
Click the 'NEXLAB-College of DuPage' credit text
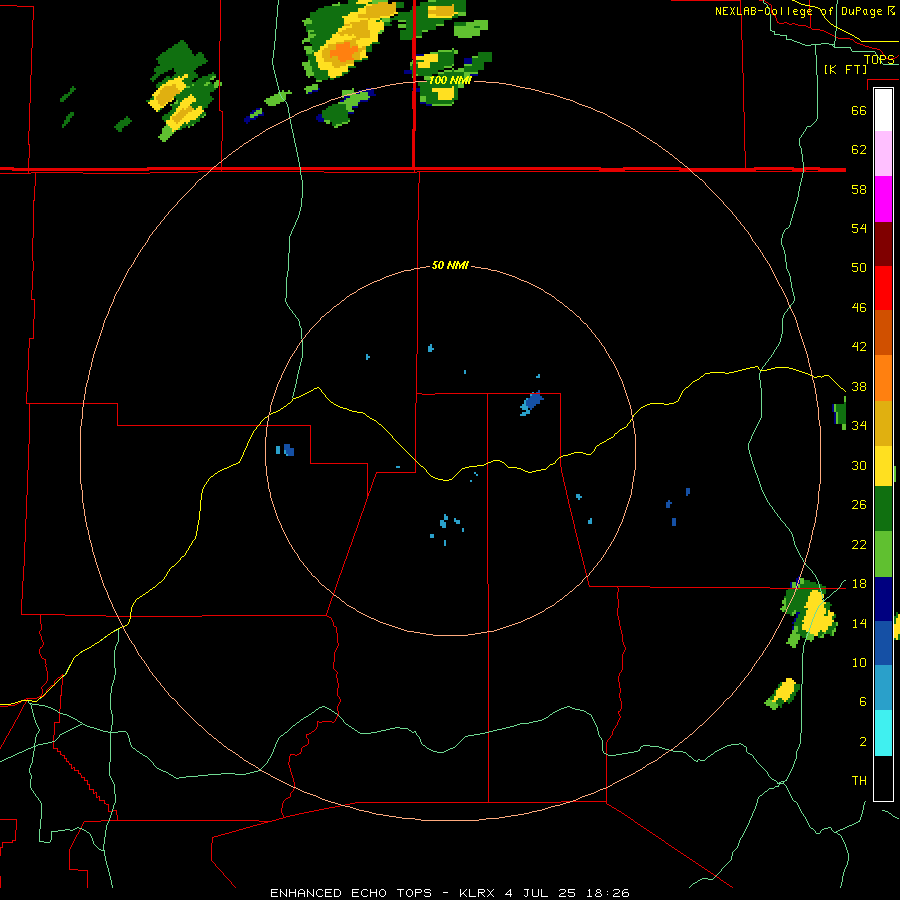[x=798, y=11]
